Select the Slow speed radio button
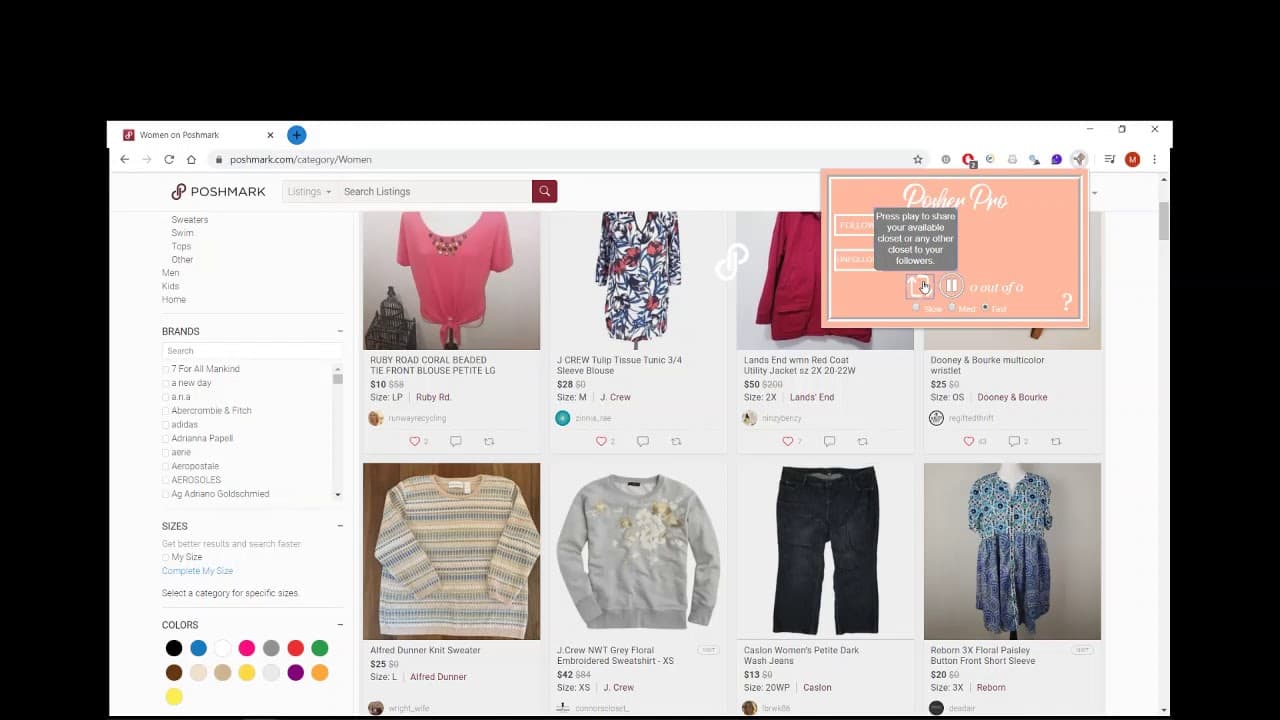Viewport: 1280px width, 720px height. [917, 307]
